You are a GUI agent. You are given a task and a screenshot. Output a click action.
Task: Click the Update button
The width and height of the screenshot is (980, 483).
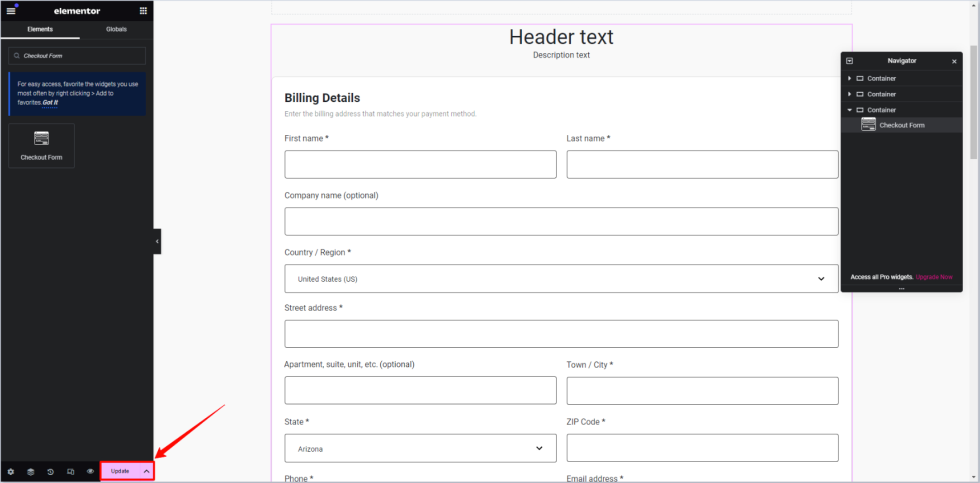pyautogui.click(x=120, y=471)
